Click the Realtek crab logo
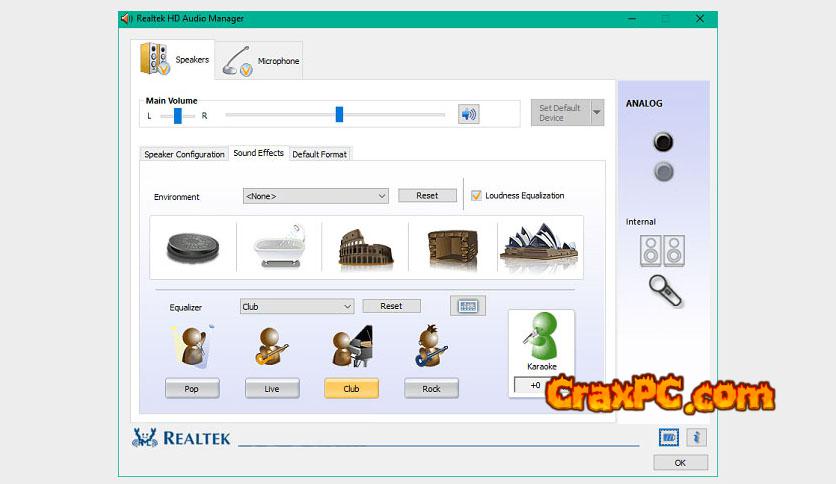The height and width of the screenshot is (484, 836). 144,438
